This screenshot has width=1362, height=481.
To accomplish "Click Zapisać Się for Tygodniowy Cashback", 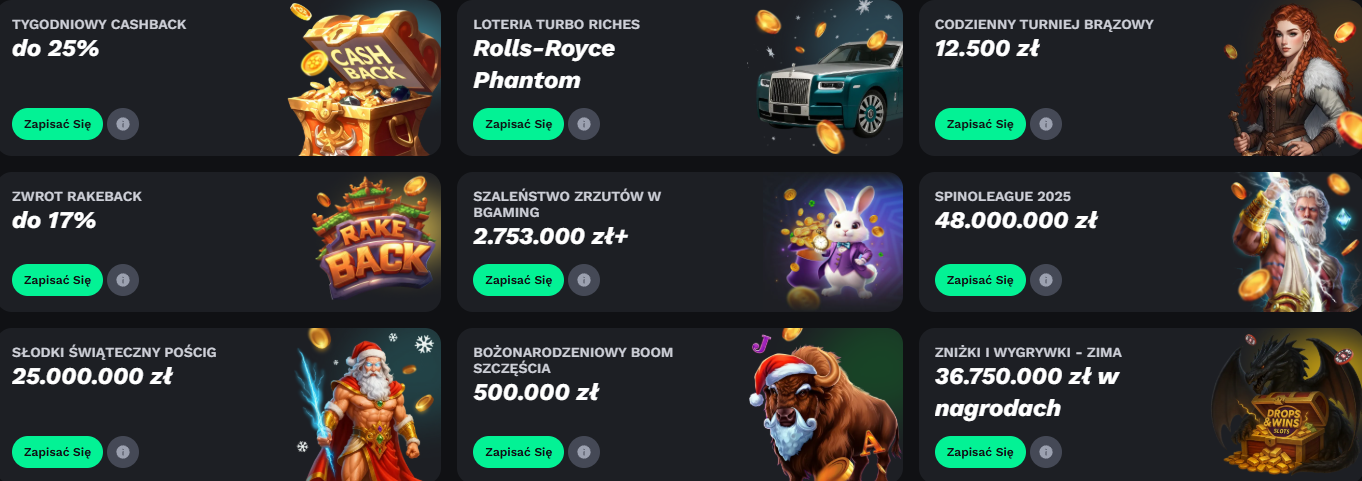I will pos(57,124).
